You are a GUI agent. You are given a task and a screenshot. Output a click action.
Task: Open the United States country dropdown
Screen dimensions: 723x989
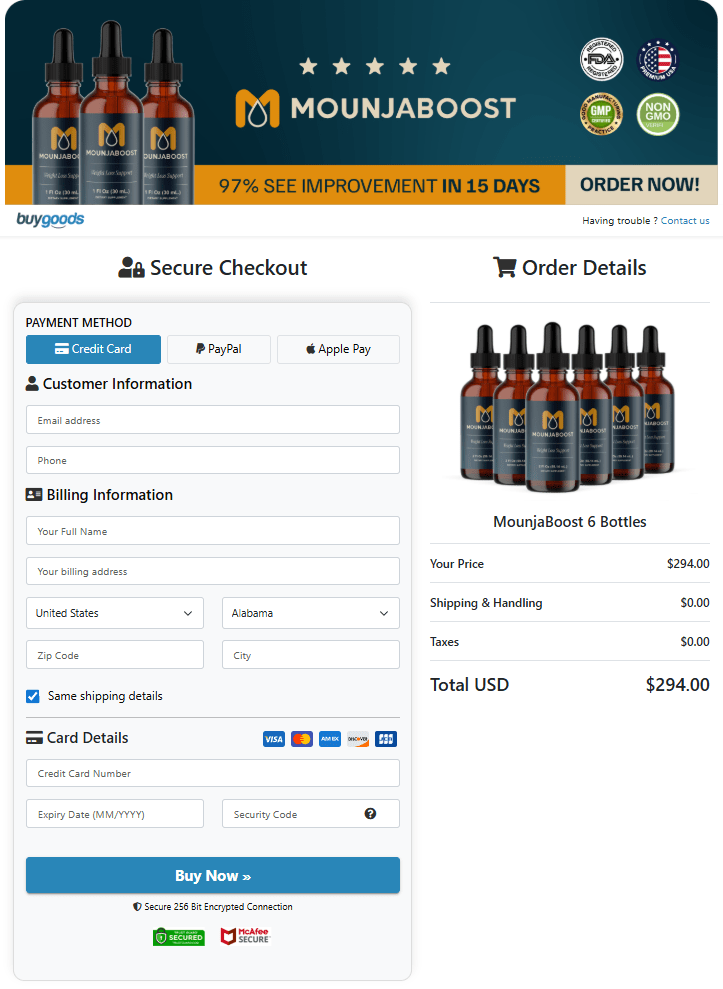click(115, 613)
